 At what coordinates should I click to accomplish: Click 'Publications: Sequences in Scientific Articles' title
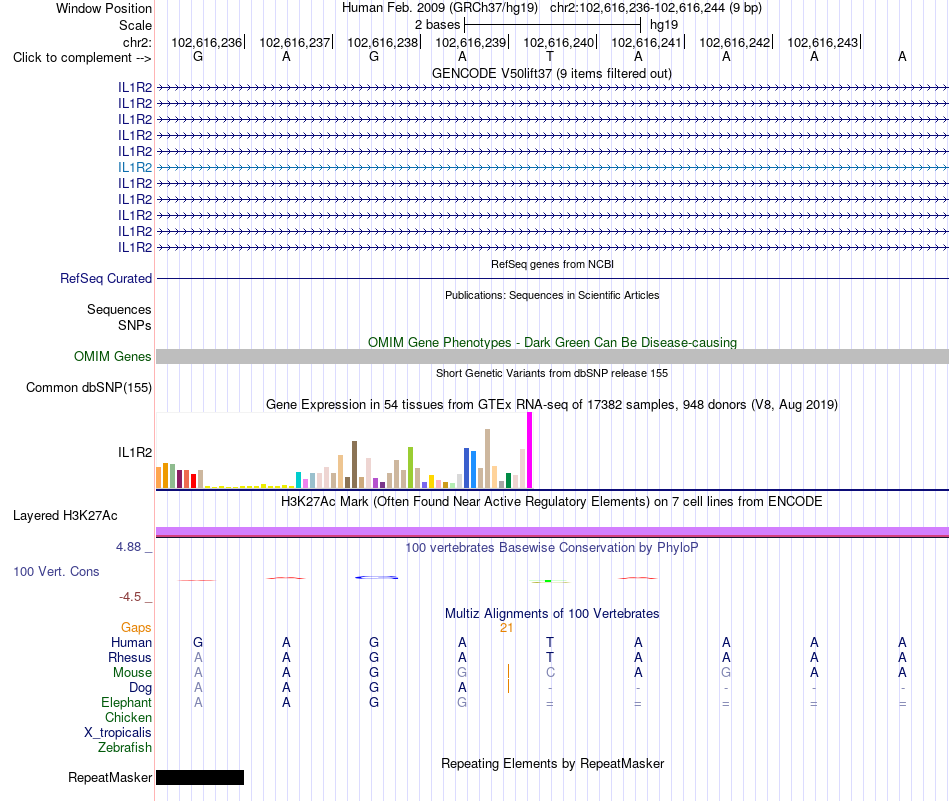tap(552, 295)
